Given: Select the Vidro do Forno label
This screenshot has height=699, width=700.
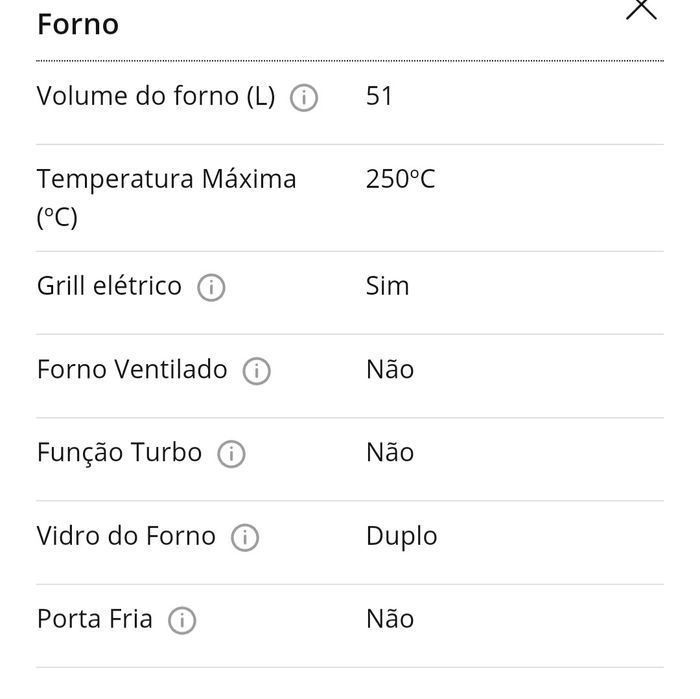Looking at the screenshot, I should pos(126,536).
